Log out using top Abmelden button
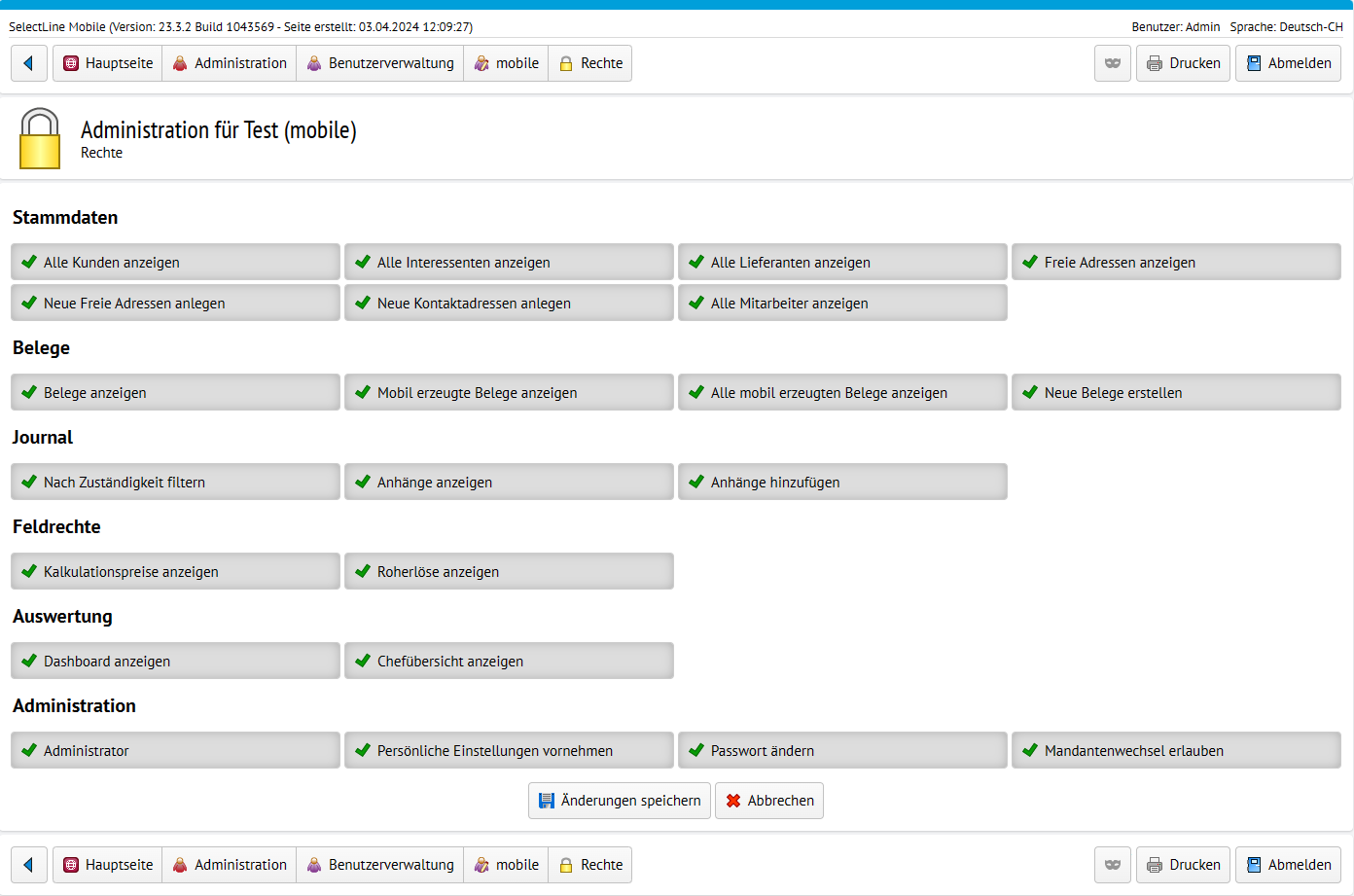 click(1288, 63)
